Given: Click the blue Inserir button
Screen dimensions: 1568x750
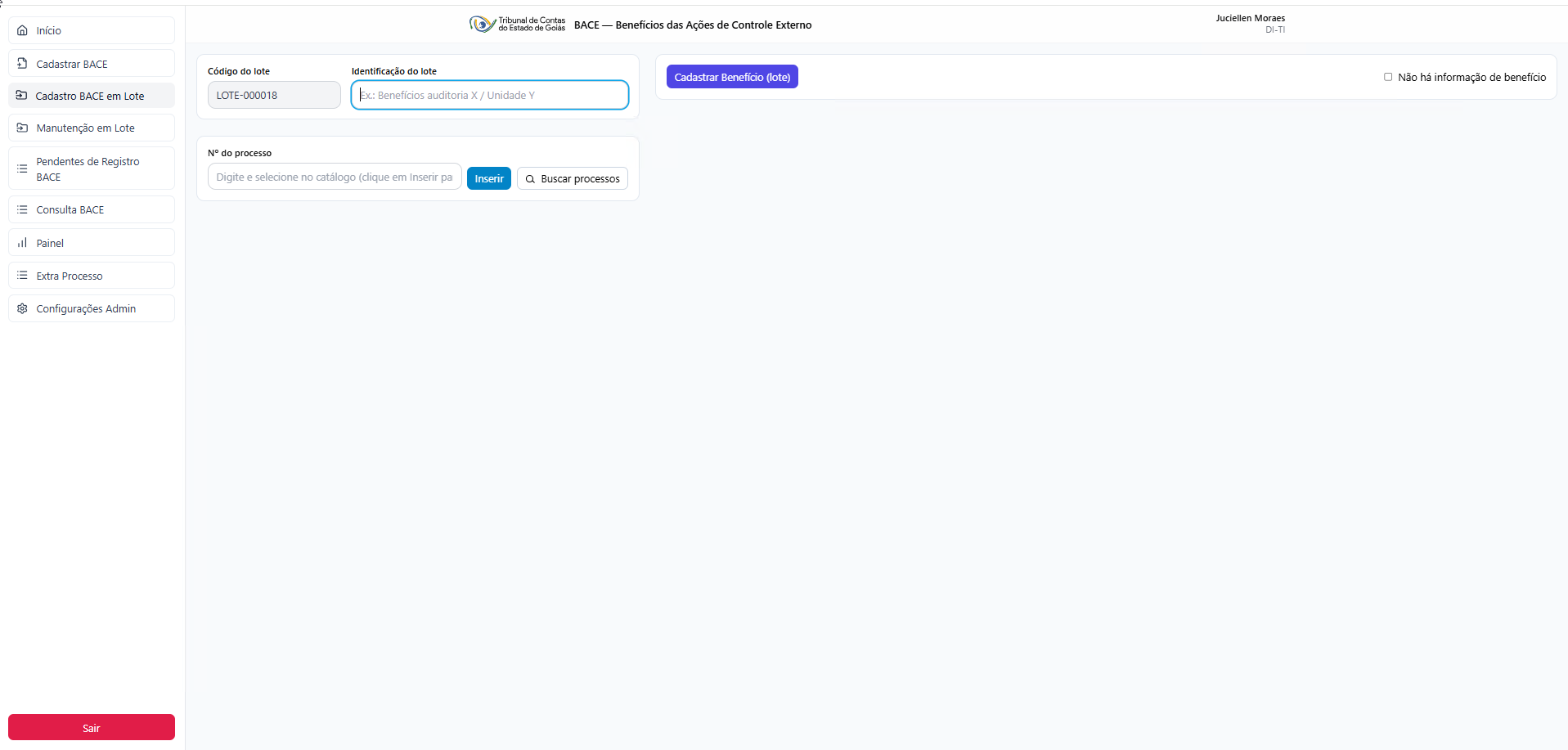Looking at the screenshot, I should point(488,178).
